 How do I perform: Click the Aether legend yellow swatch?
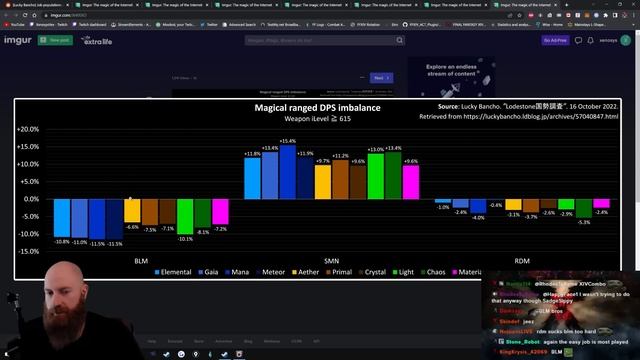[294, 272]
